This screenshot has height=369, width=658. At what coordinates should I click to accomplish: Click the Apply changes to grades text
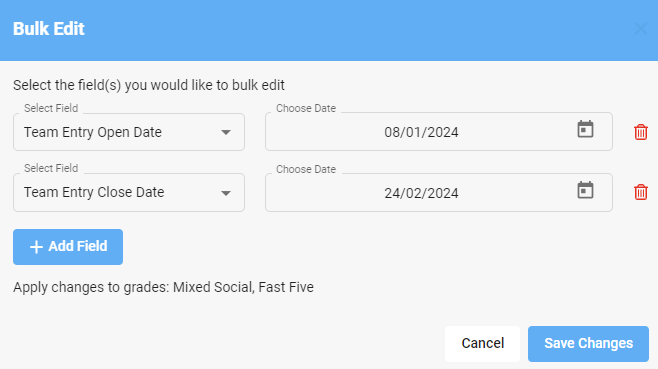point(163,287)
